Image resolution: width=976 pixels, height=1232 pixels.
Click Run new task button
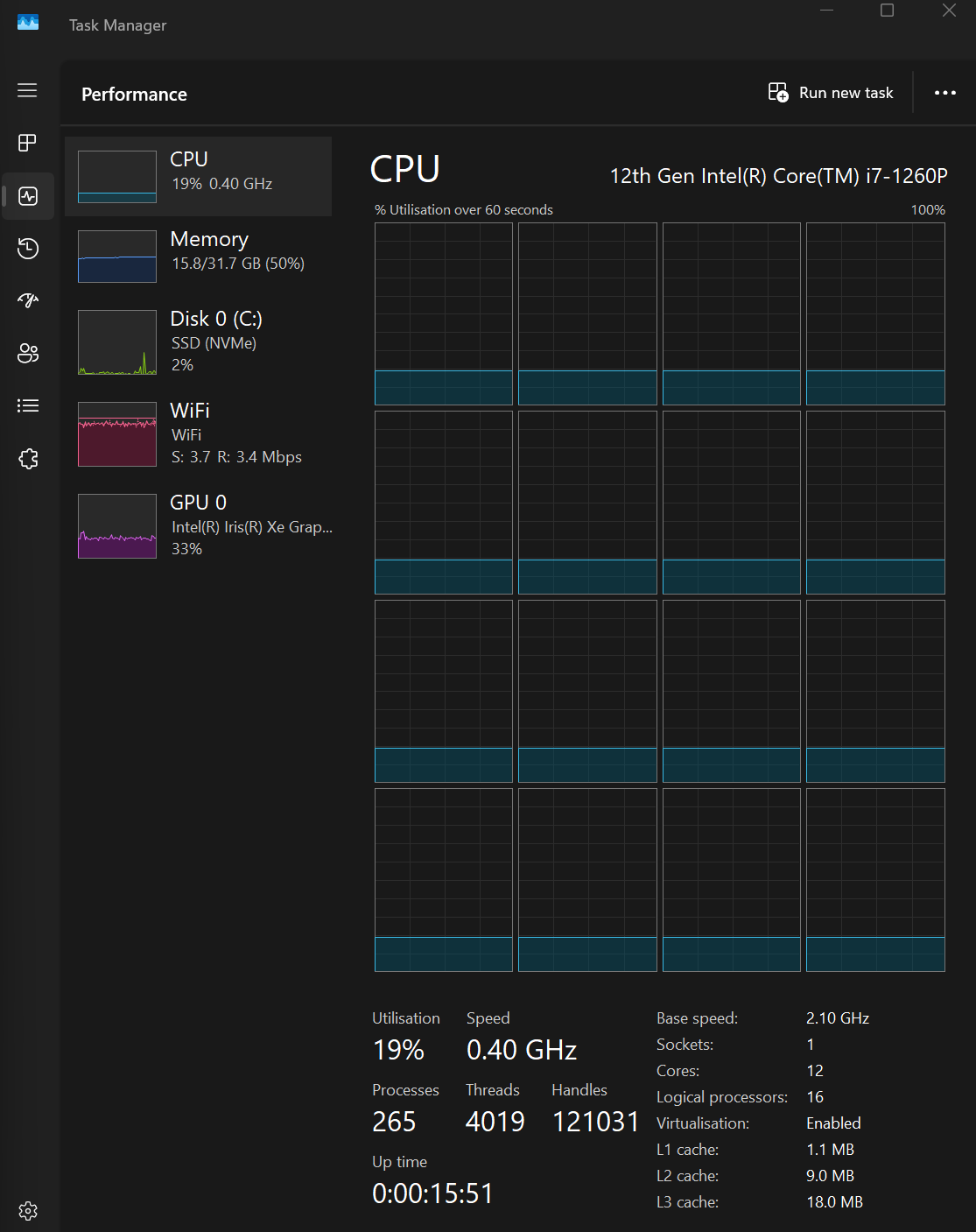831,93
